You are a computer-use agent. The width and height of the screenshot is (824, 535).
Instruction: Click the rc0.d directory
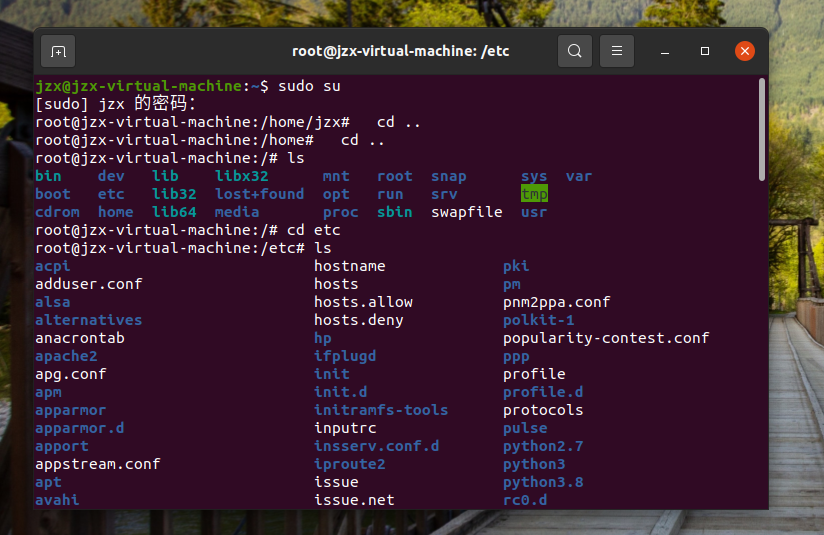525,500
